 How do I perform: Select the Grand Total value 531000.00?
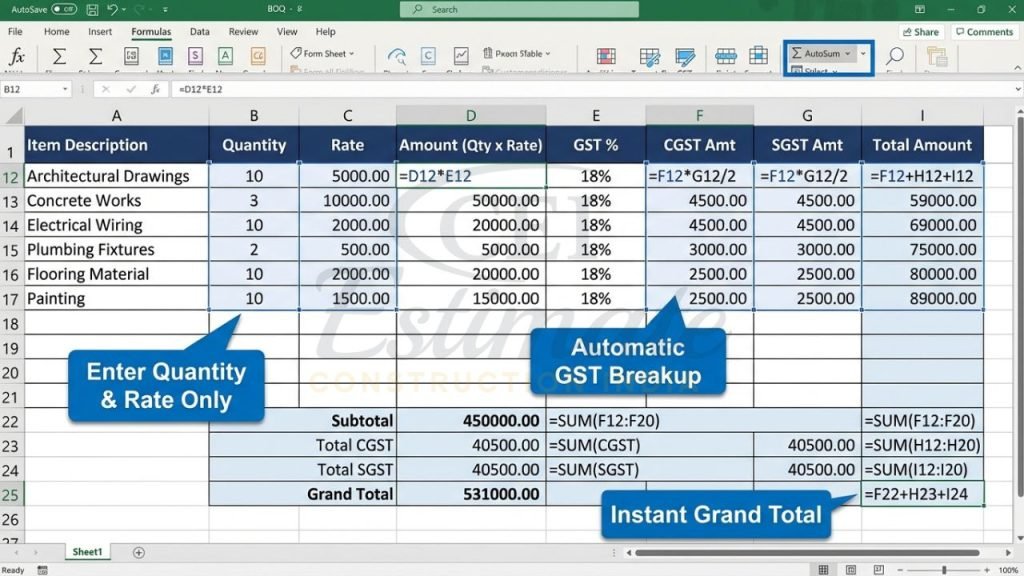(471, 494)
